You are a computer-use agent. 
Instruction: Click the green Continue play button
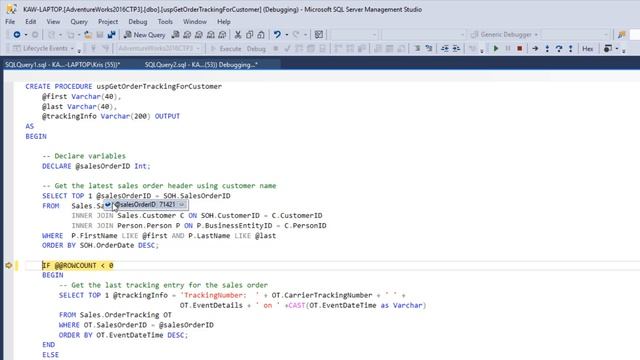[496, 49]
